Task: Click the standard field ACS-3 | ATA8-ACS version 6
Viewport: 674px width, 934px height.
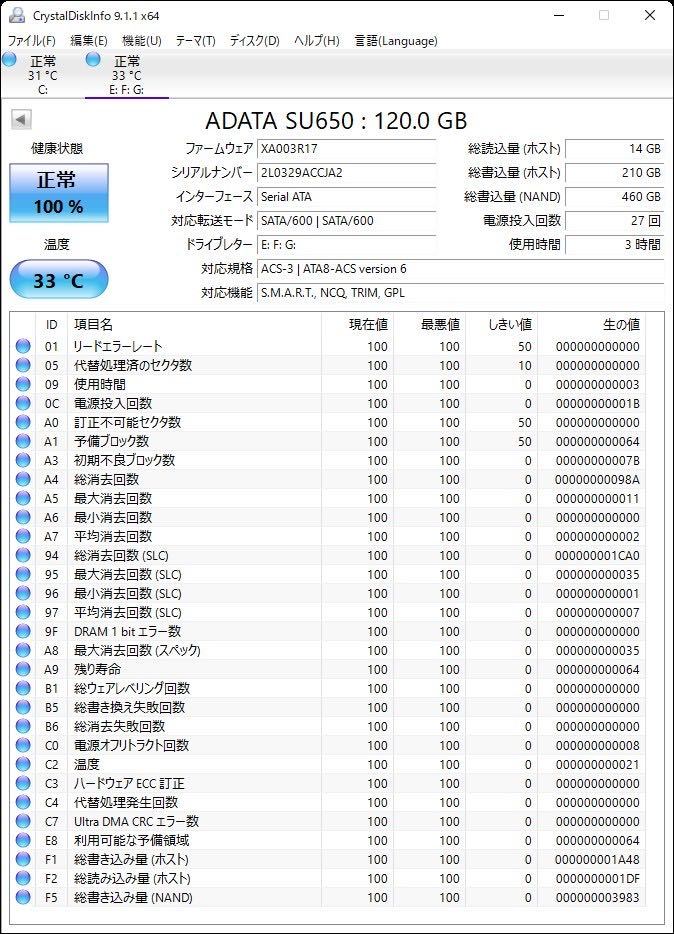Action: [461, 269]
